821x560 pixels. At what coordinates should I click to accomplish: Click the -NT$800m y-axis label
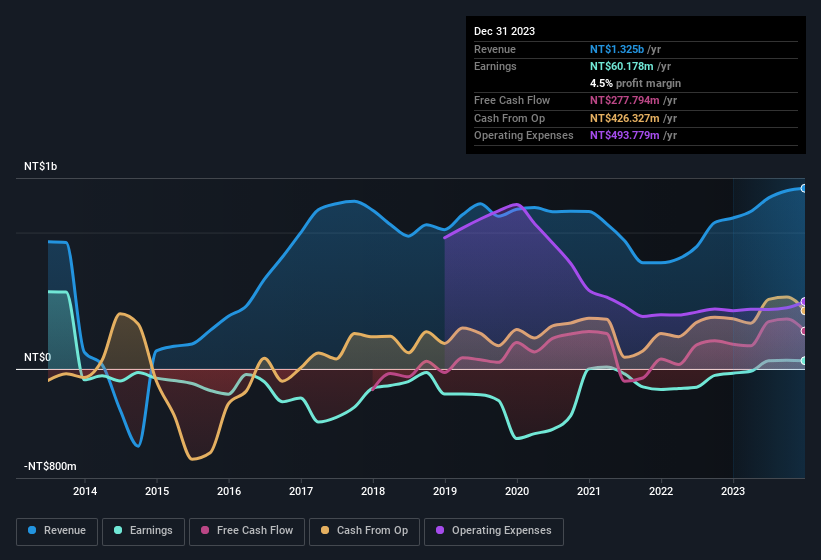(x=50, y=466)
